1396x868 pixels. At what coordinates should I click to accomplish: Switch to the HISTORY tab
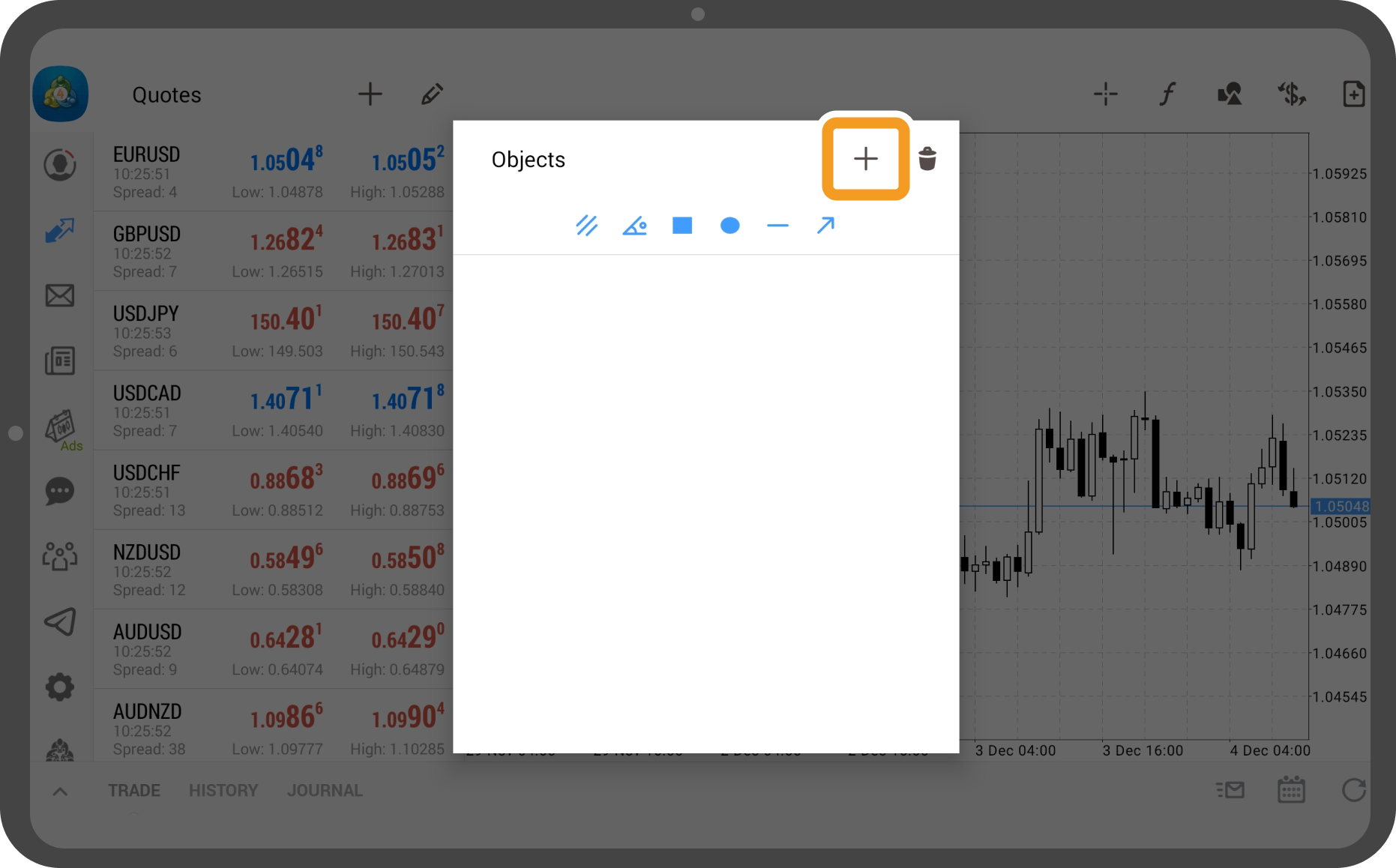(x=223, y=791)
